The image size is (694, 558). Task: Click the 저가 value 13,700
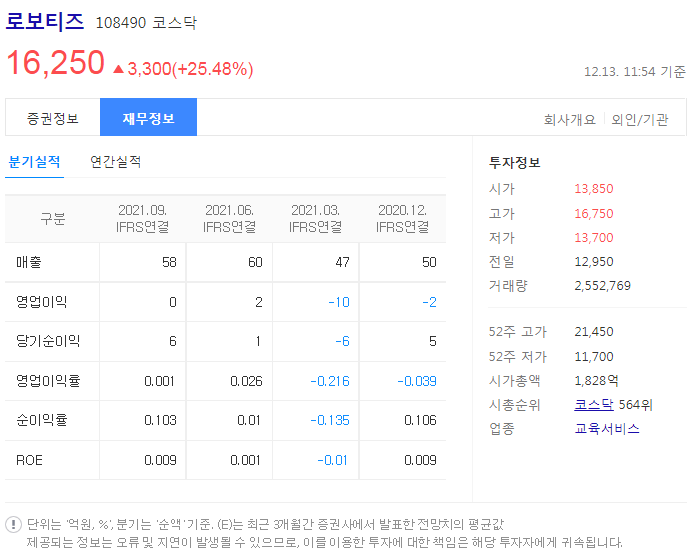tap(594, 238)
